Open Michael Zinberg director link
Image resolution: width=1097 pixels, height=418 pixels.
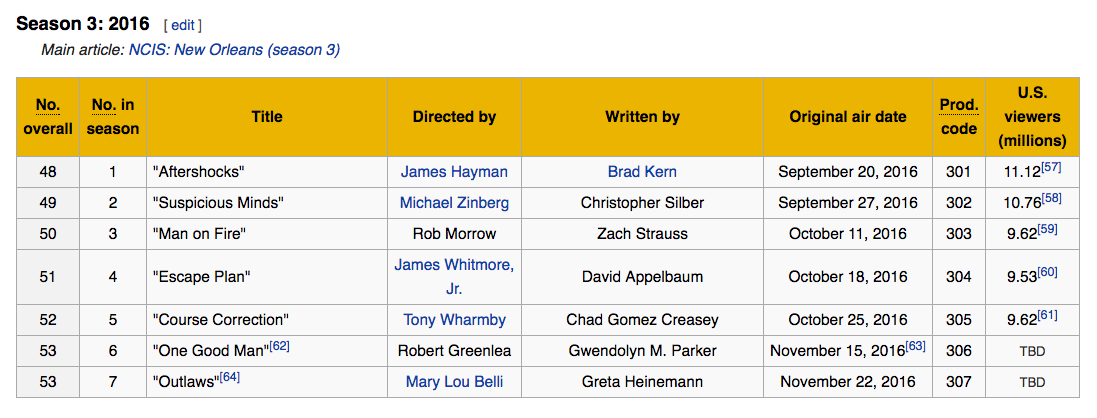[454, 203]
